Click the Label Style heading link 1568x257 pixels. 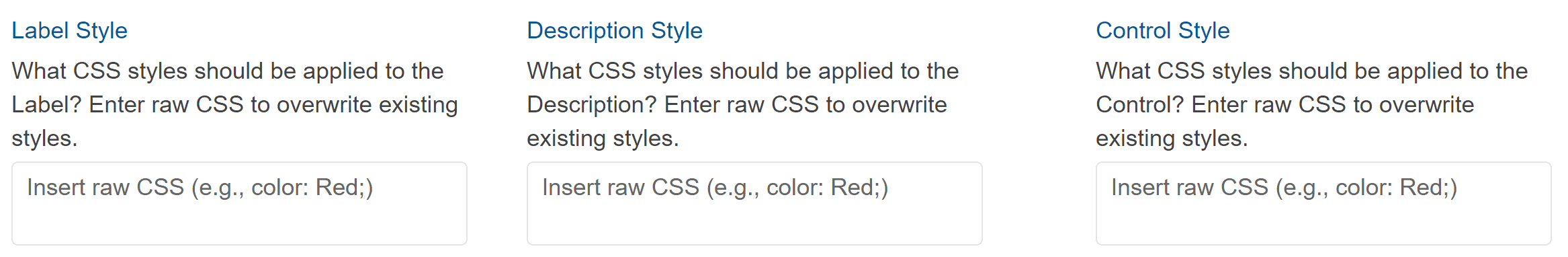[x=69, y=30]
